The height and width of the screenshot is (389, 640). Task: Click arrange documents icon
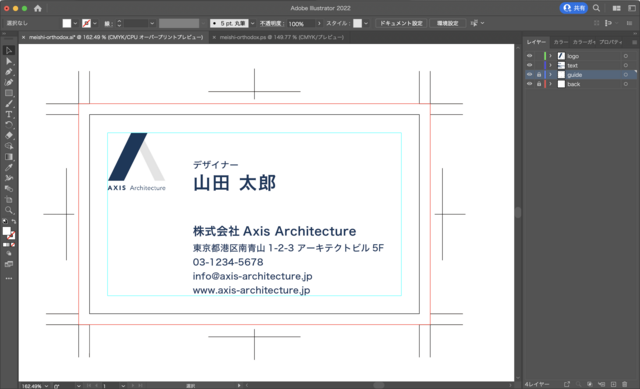[617, 8]
